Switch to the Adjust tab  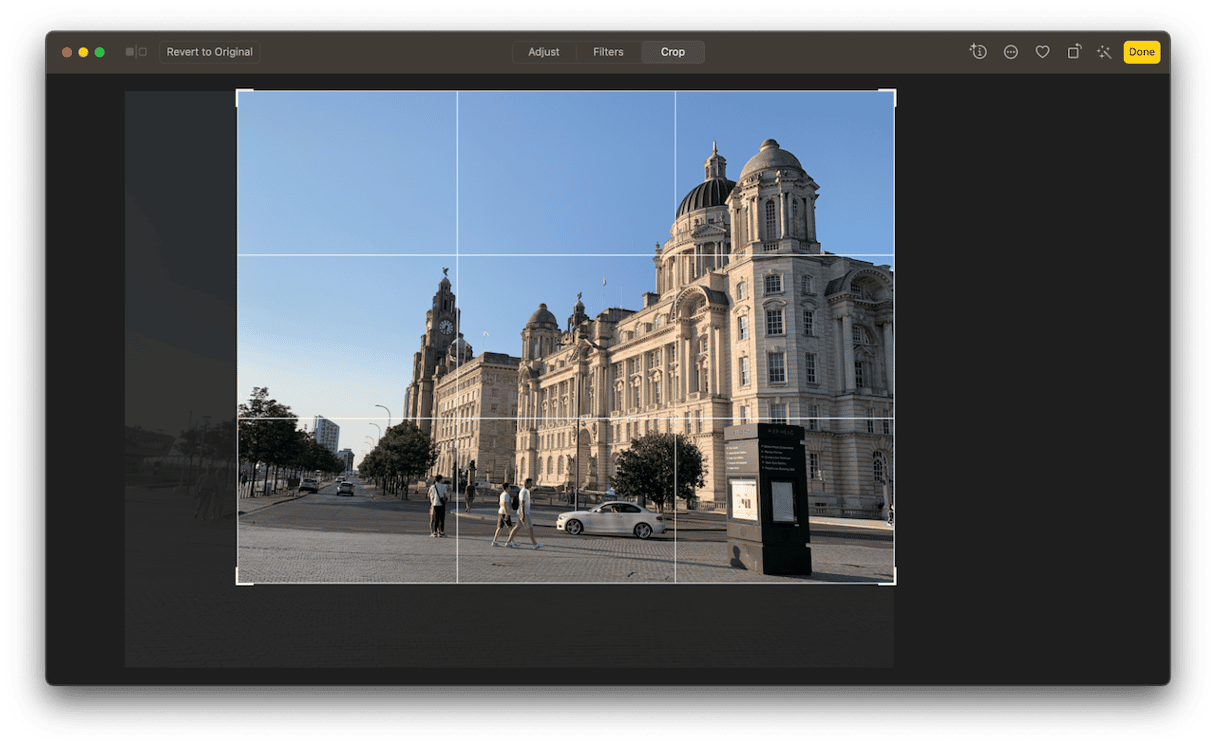point(544,52)
